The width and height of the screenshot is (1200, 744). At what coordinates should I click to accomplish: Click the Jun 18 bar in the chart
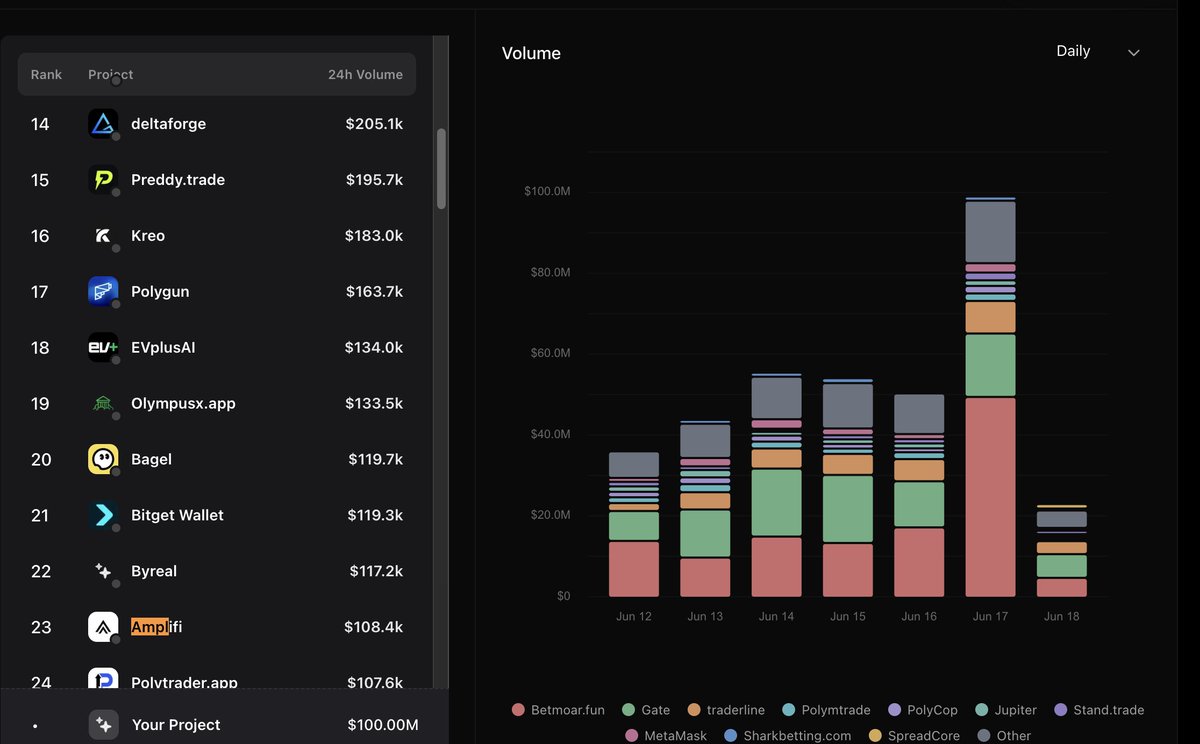[1061, 551]
